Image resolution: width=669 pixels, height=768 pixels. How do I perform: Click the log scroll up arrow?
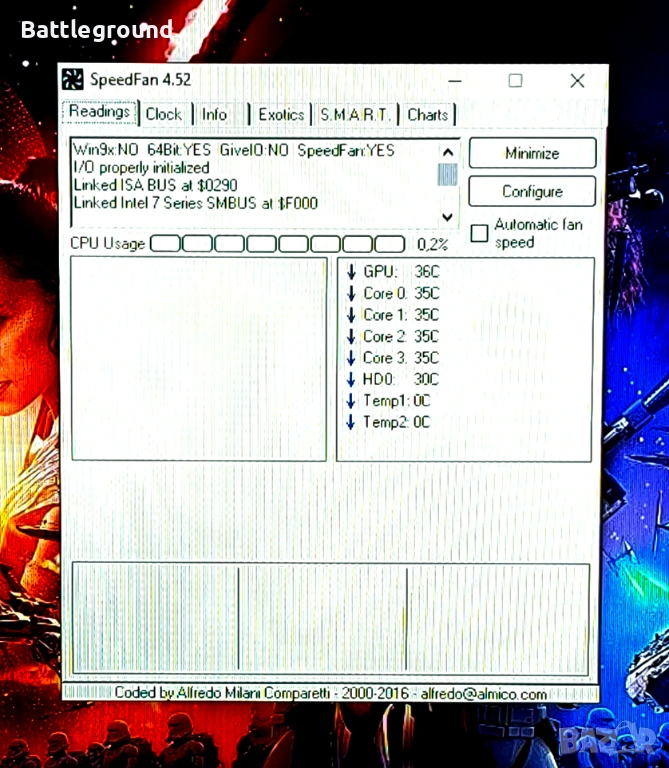(447, 152)
